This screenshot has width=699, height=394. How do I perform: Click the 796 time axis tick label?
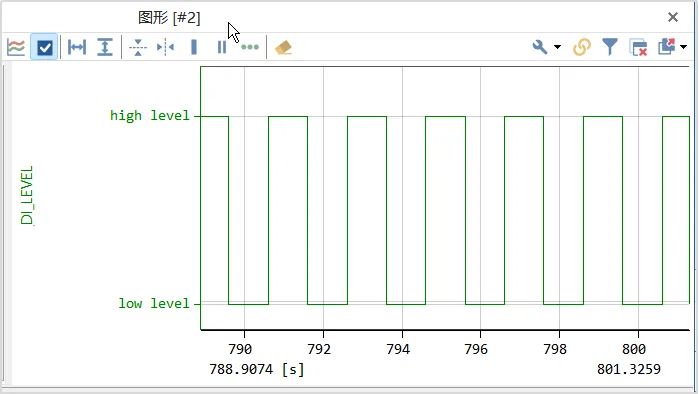(476, 349)
